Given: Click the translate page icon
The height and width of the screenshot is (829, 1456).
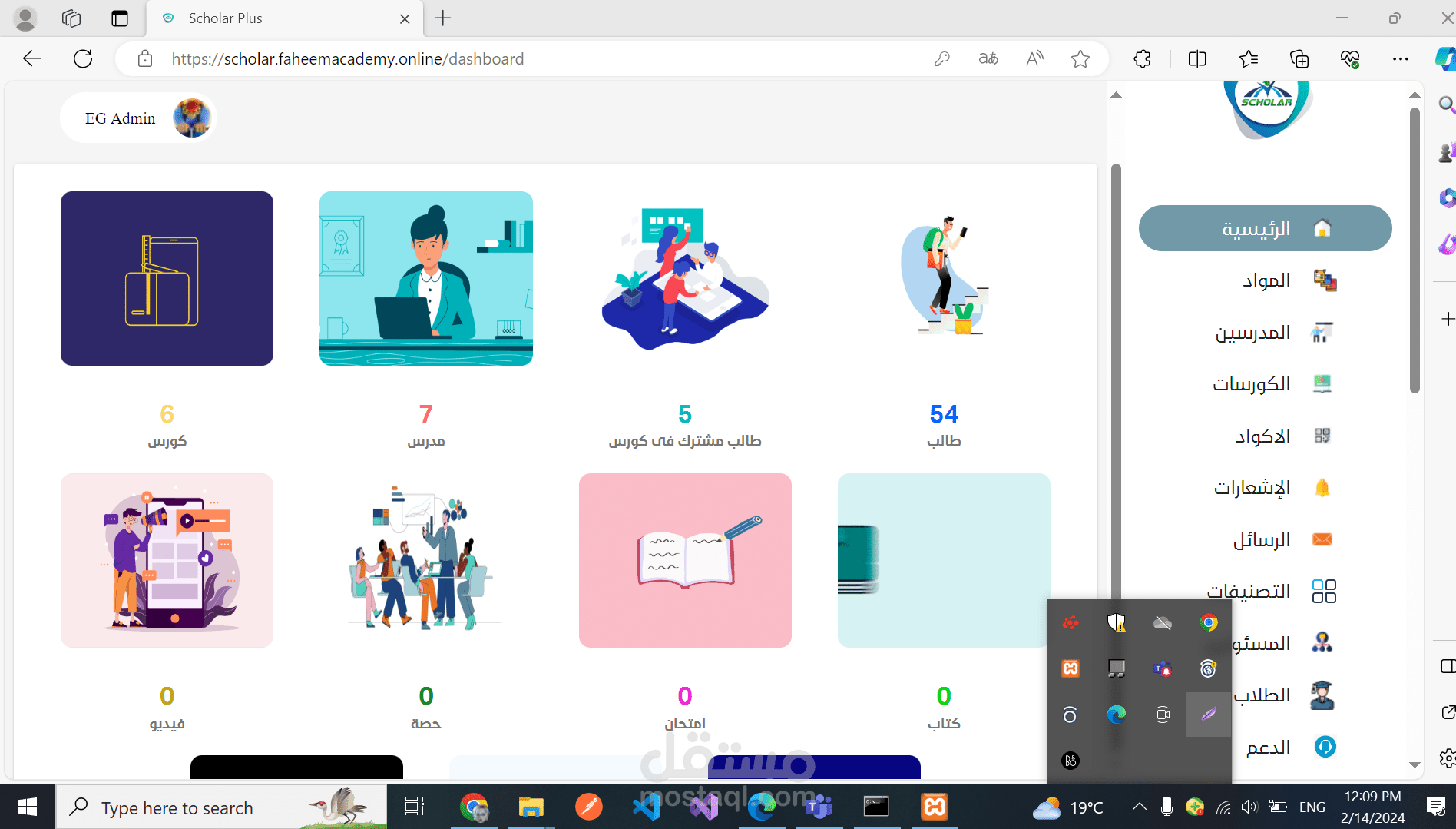Looking at the screenshot, I should (x=988, y=58).
